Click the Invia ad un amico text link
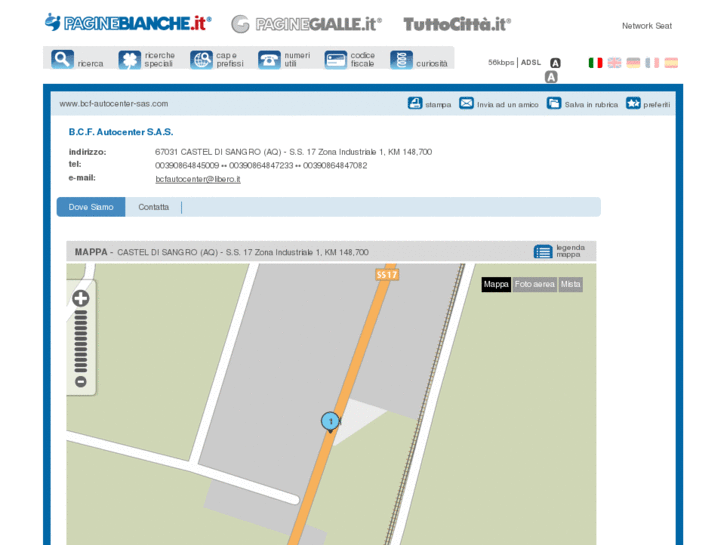The image size is (727, 545). click(508, 105)
